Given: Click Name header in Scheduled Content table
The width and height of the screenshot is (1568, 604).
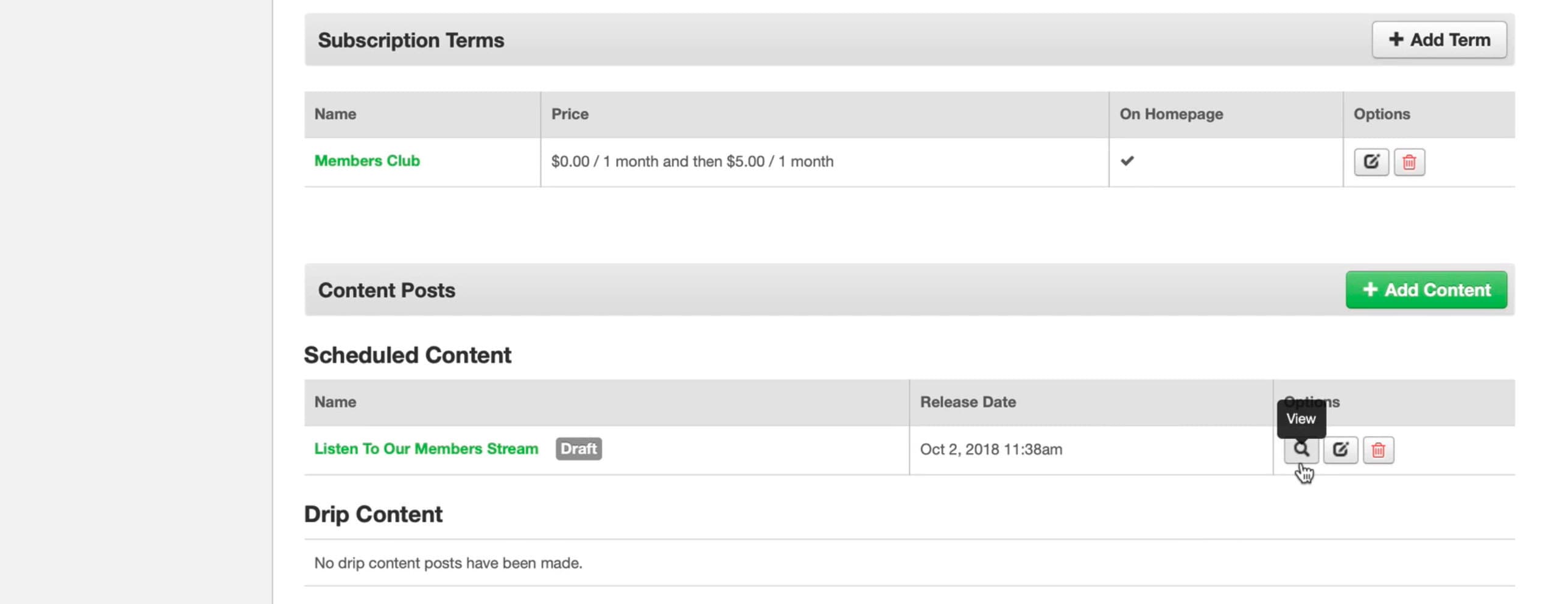Looking at the screenshot, I should tap(335, 402).
